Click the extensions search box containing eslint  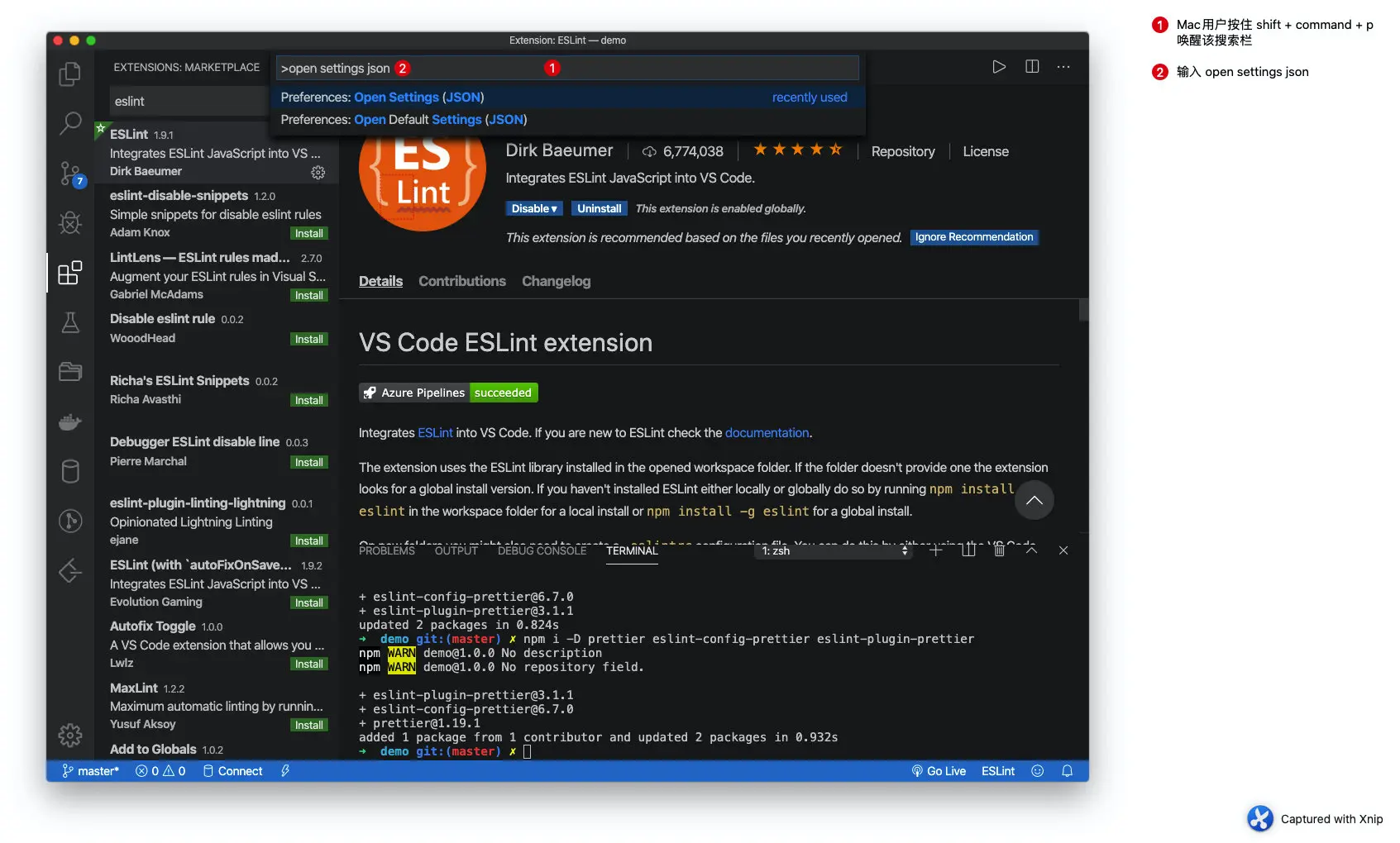(x=189, y=102)
